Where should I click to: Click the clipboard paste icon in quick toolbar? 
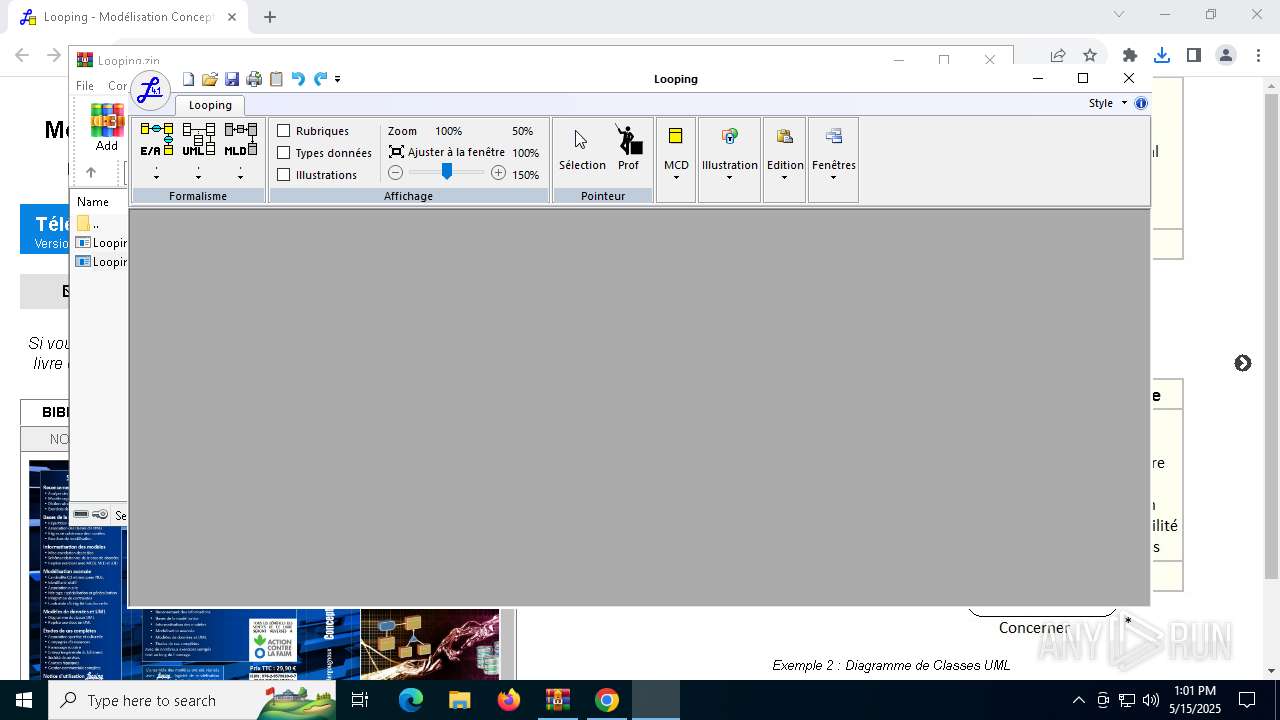click(276, 79)
